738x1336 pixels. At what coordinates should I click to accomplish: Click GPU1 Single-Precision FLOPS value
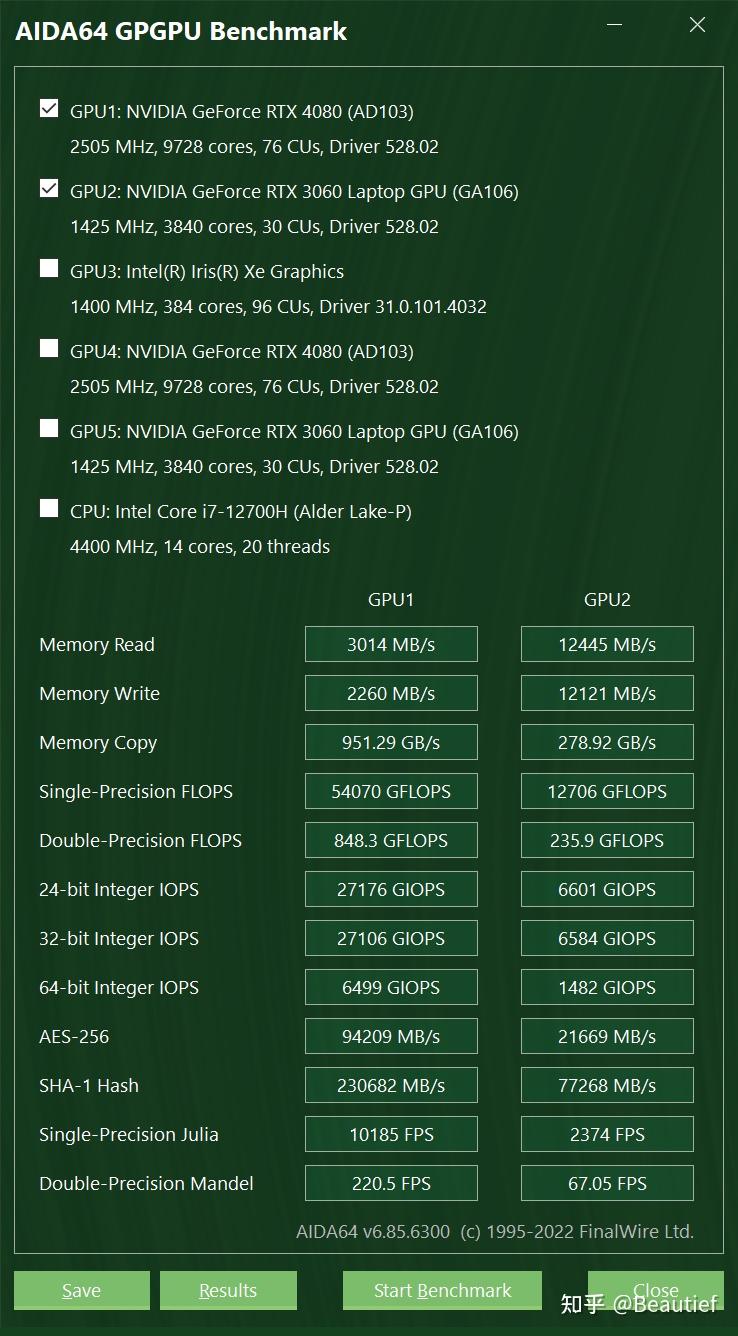[x=391, y=791]
